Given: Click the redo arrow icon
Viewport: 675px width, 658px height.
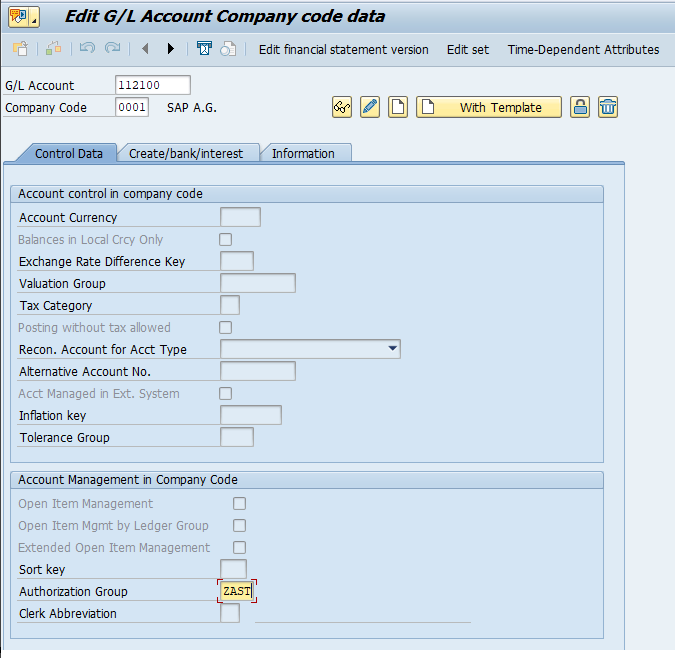Looking at the screenshot, I should click(113, 49).
